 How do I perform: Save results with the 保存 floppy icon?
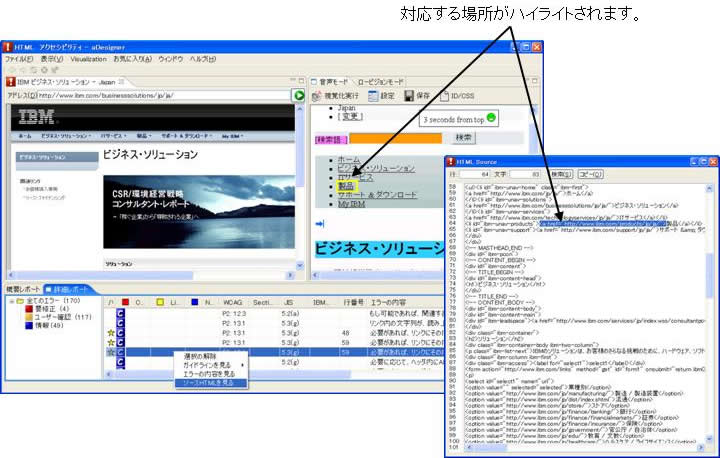[409, 96]
